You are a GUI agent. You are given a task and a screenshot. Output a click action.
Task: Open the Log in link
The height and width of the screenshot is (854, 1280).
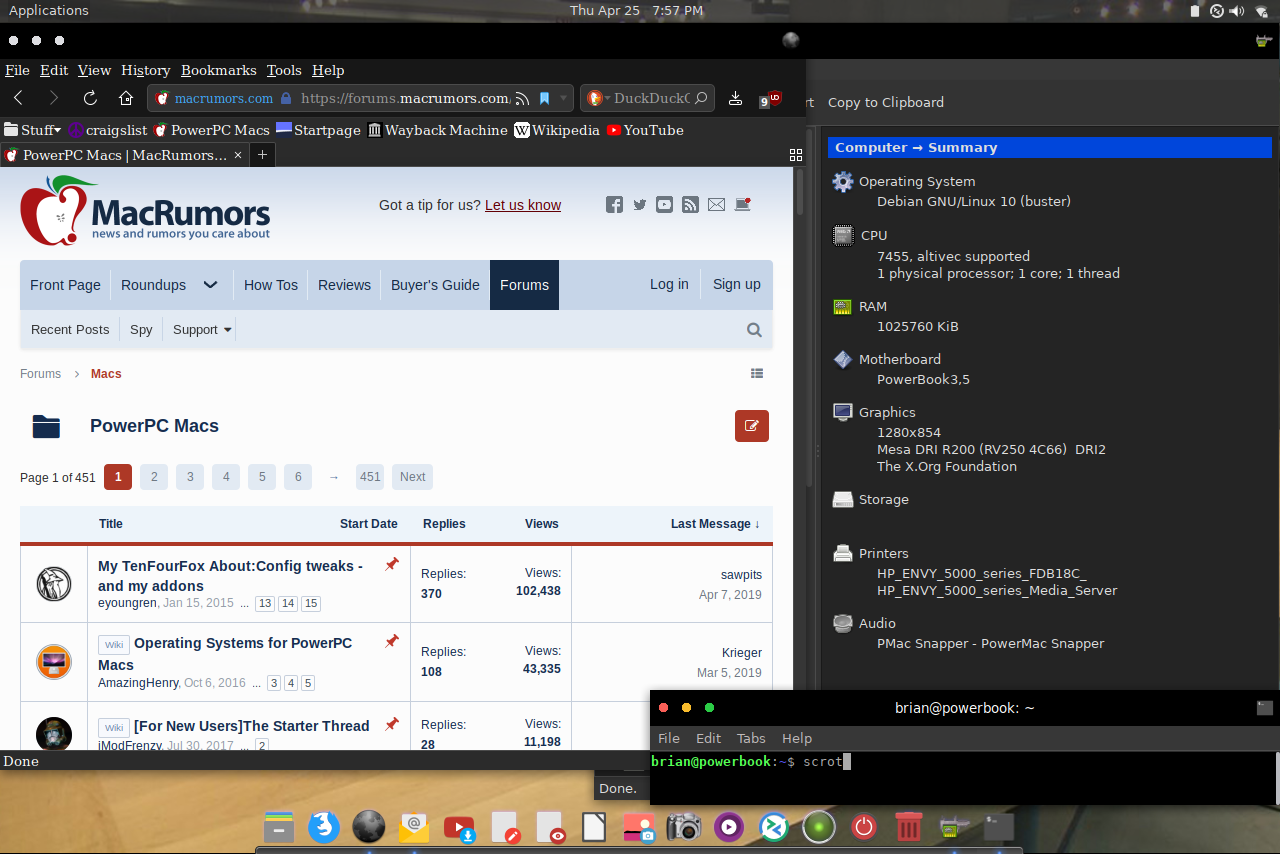pos(669,284)
